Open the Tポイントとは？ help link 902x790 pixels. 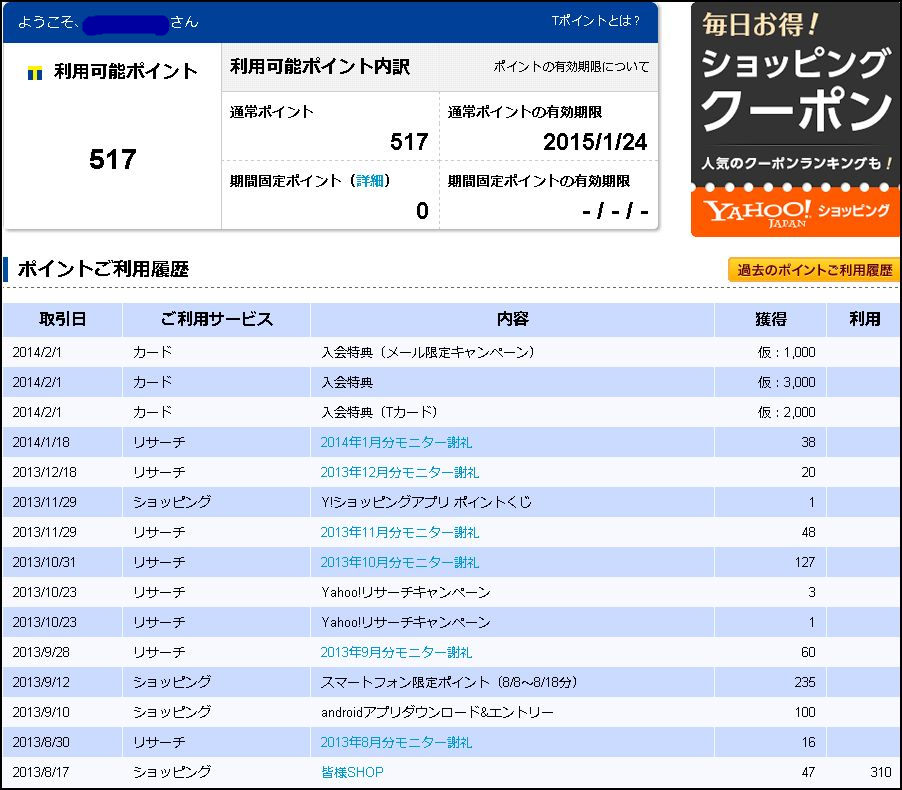595,20
